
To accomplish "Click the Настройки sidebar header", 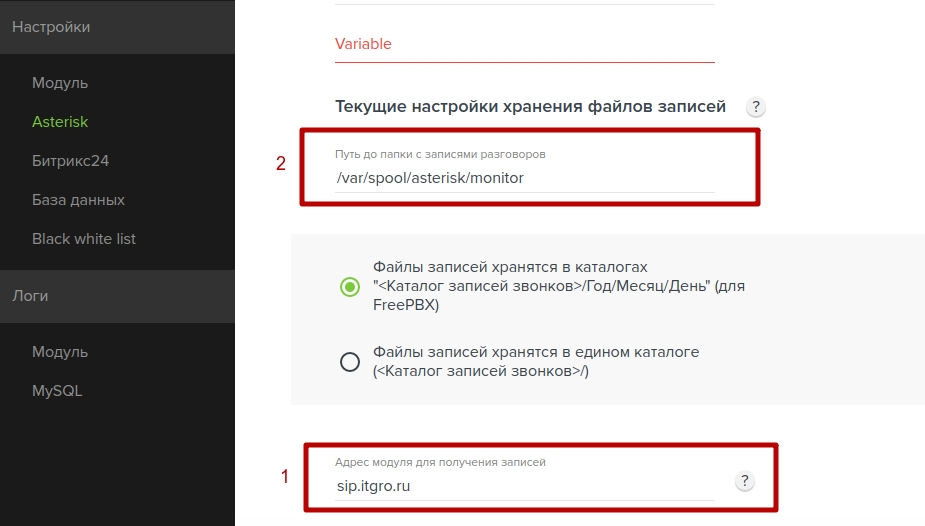I will pyautogui.click(x=117, y=27).
